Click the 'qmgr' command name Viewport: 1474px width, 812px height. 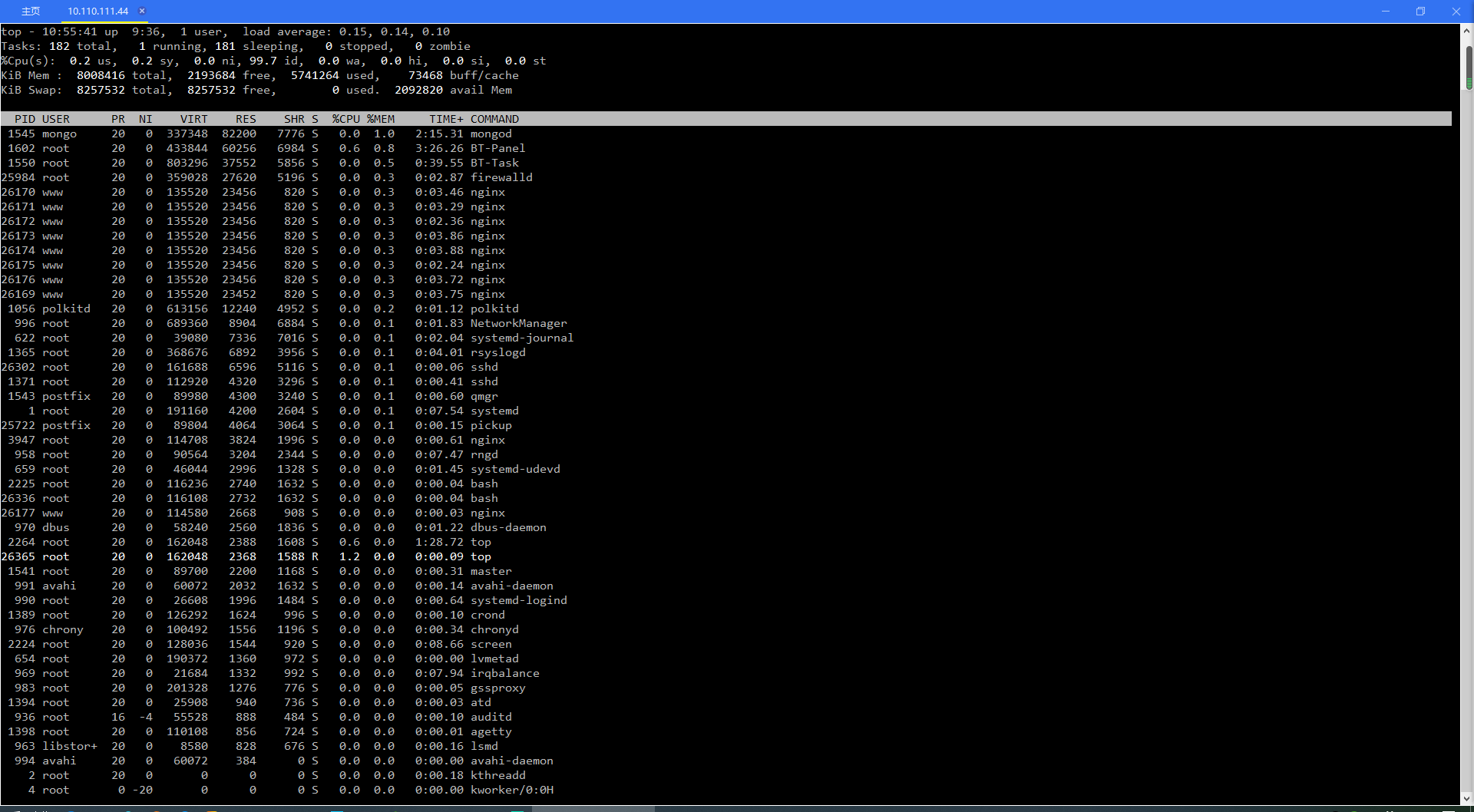[x=484, y=396]
